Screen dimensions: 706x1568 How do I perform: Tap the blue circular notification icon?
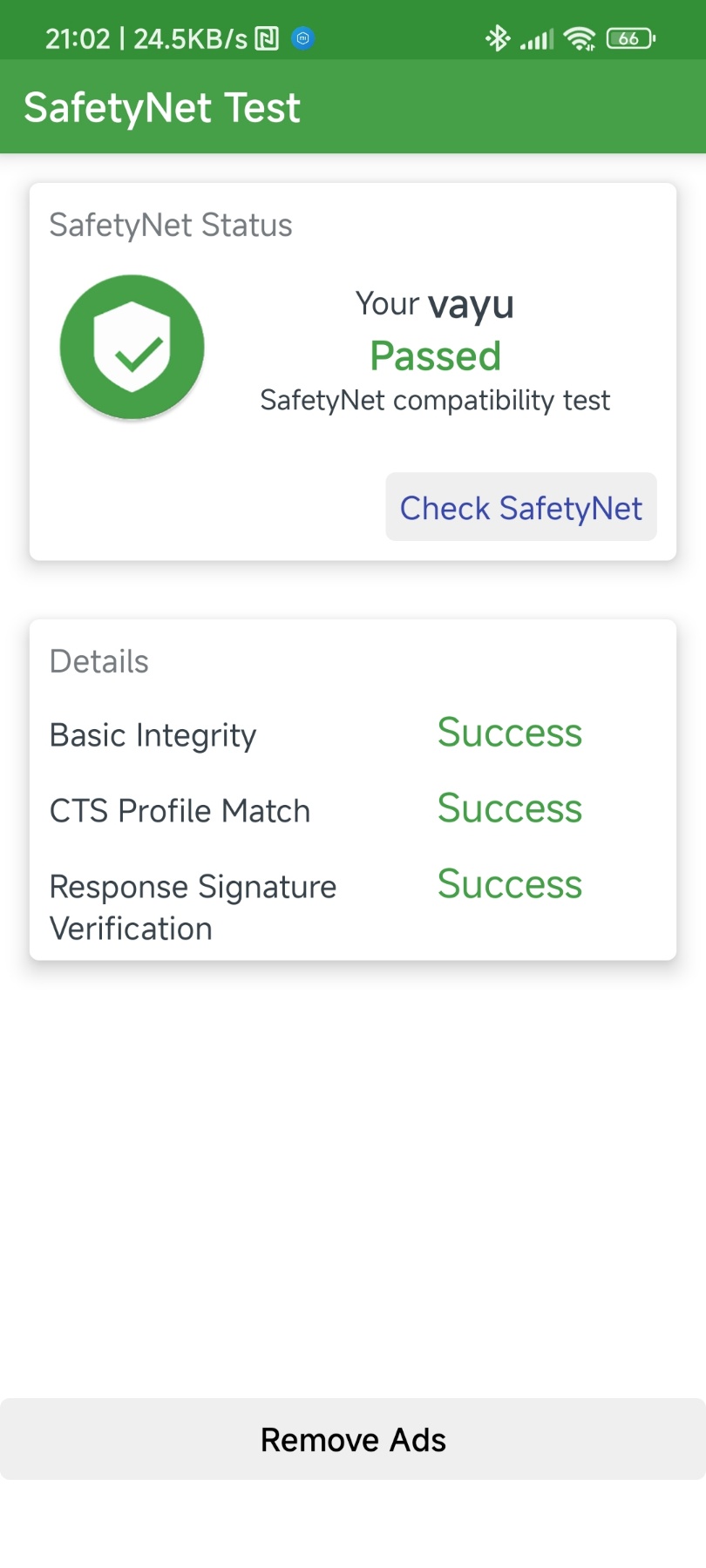tap(302, 38)
